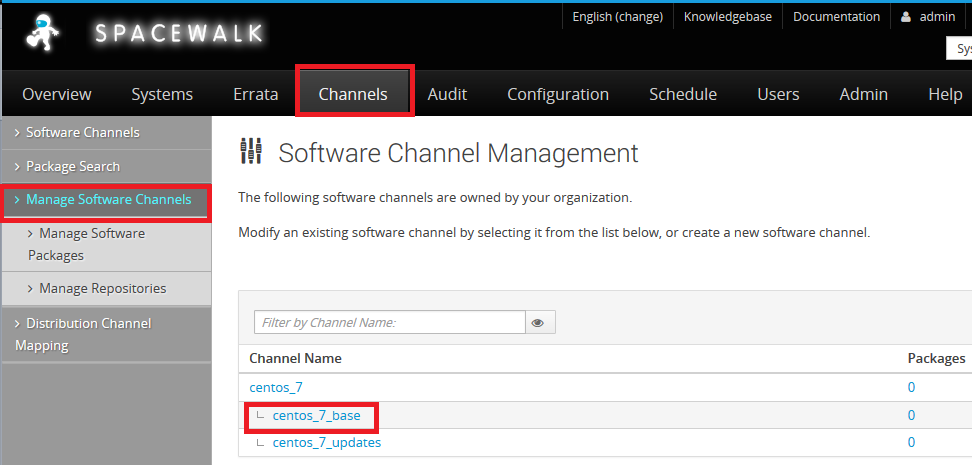Screen dimensions: 972x465
Task: Click the Software Channel Management heading
Action: (458, 153)
